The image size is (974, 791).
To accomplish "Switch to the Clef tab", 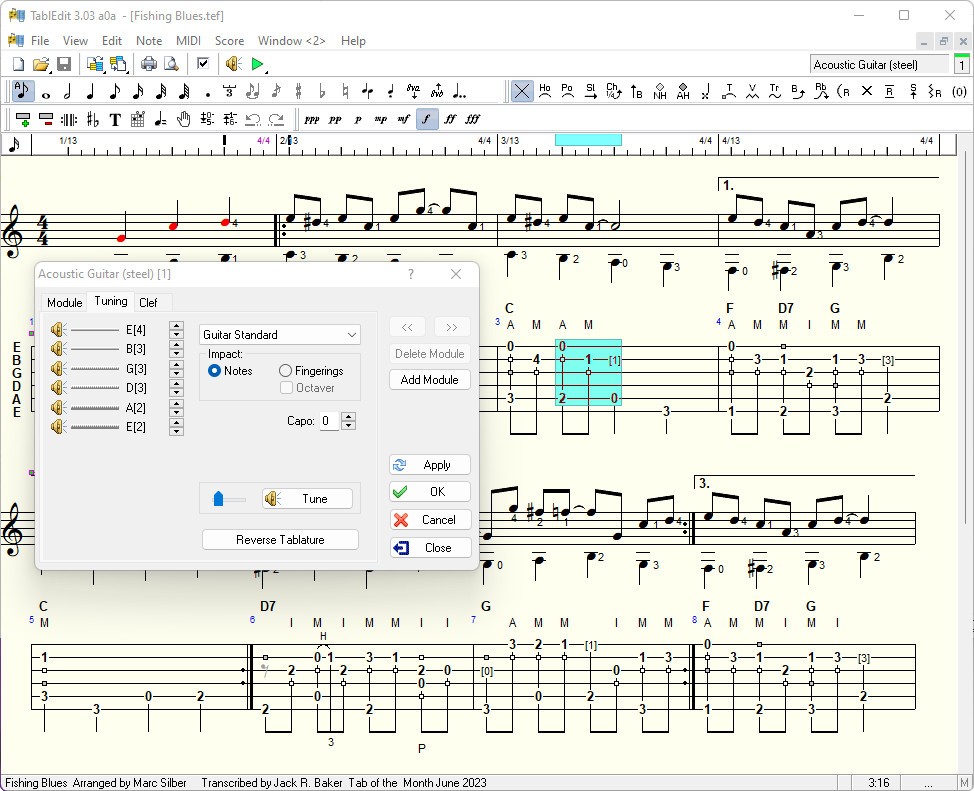I will 148,302.
